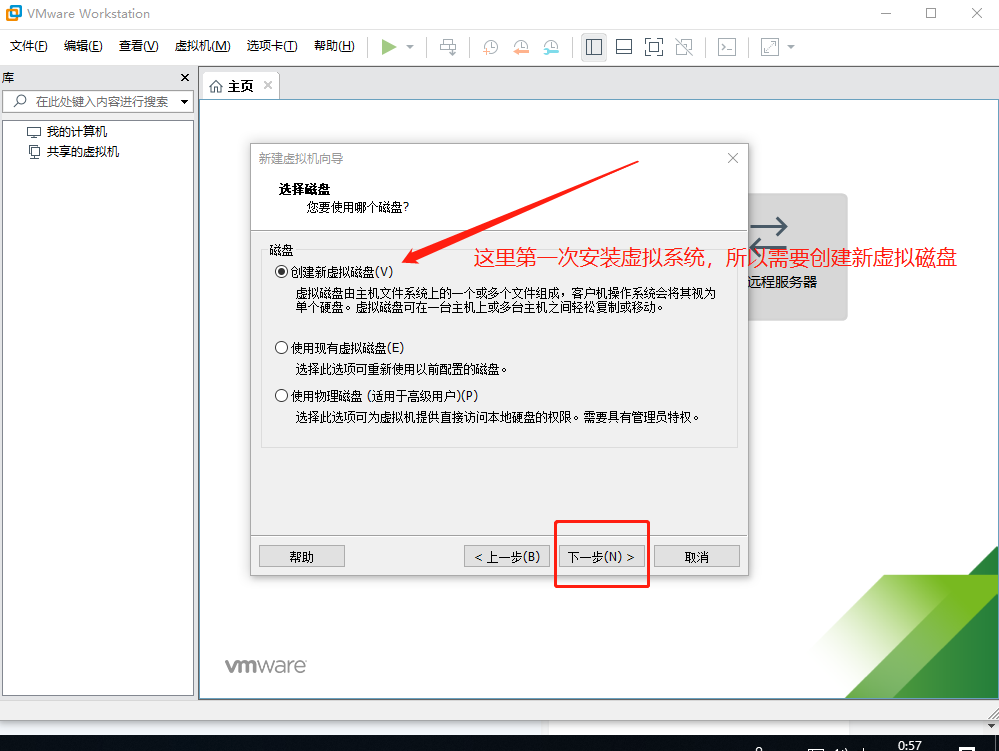The image size is (999, 751).
Task: Select 共享的虚拟机 in the library tree
Action: point(83,152)
